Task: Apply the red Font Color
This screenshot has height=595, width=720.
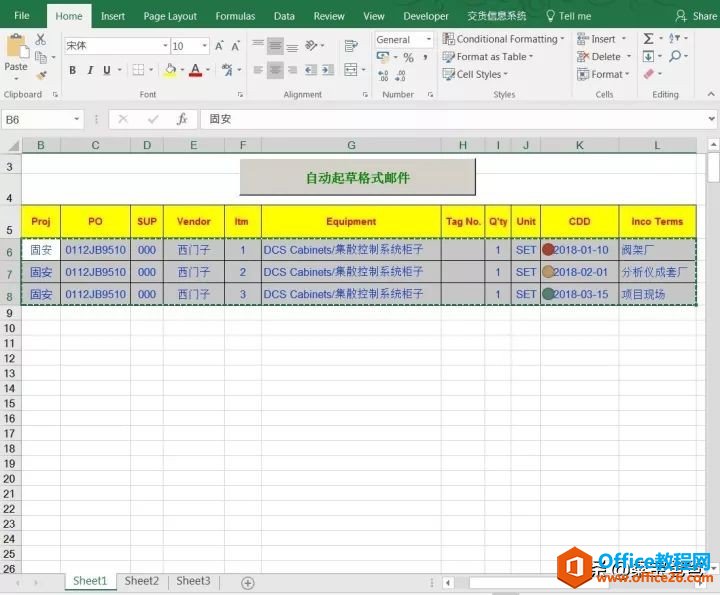Action: [x=196, y=70]
